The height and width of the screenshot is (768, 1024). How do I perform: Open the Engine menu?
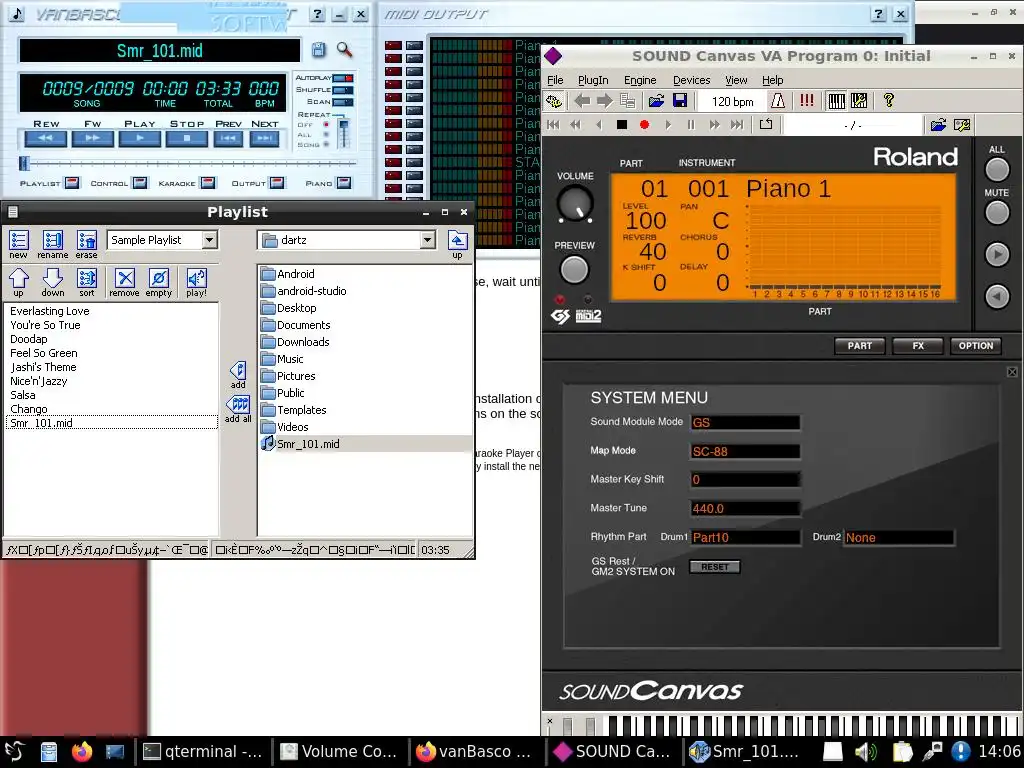pos(640,80)
